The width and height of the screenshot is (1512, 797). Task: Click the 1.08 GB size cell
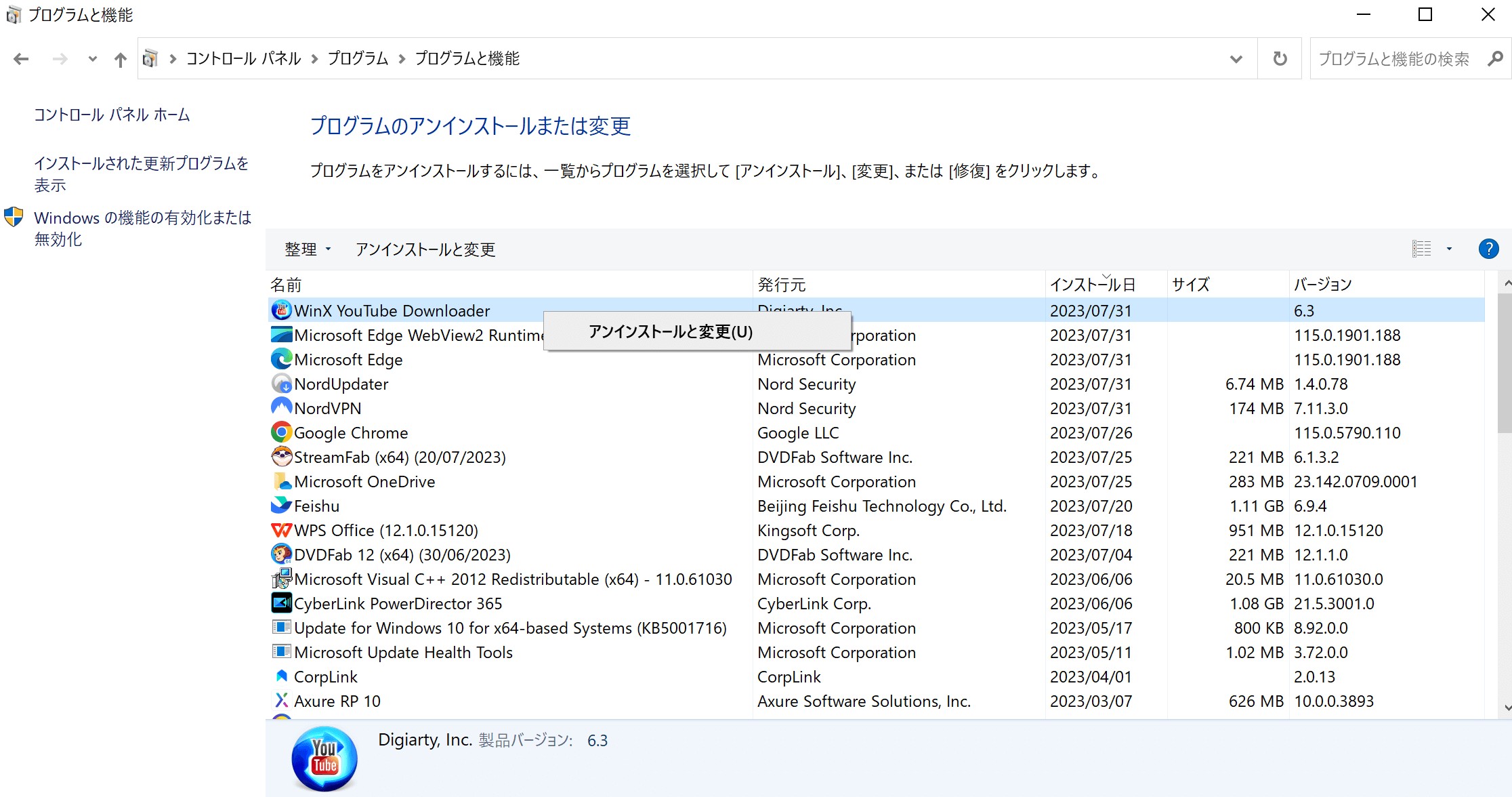coord(1257,604)
